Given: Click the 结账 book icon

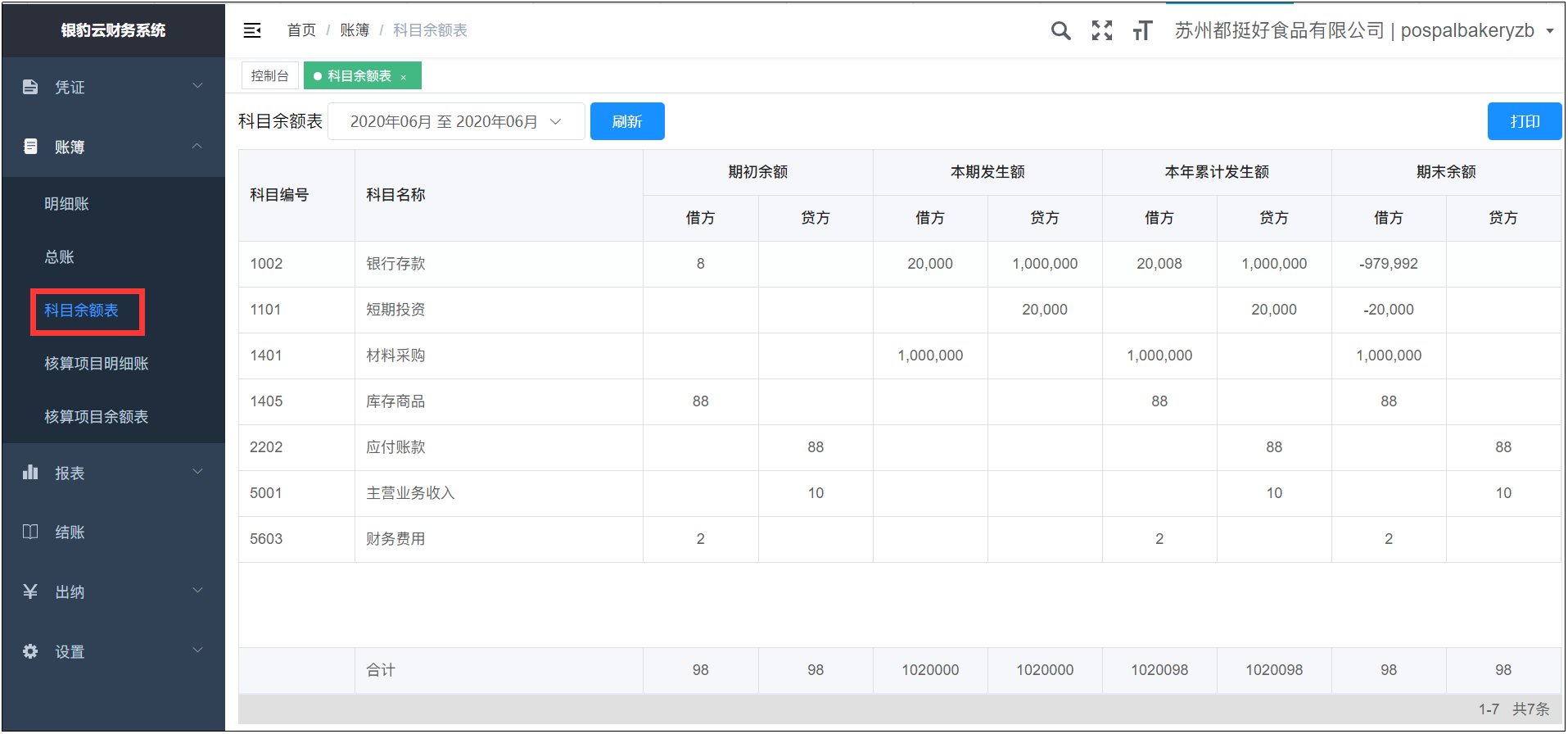Looking at the screenshot, I should coord(30,532).
